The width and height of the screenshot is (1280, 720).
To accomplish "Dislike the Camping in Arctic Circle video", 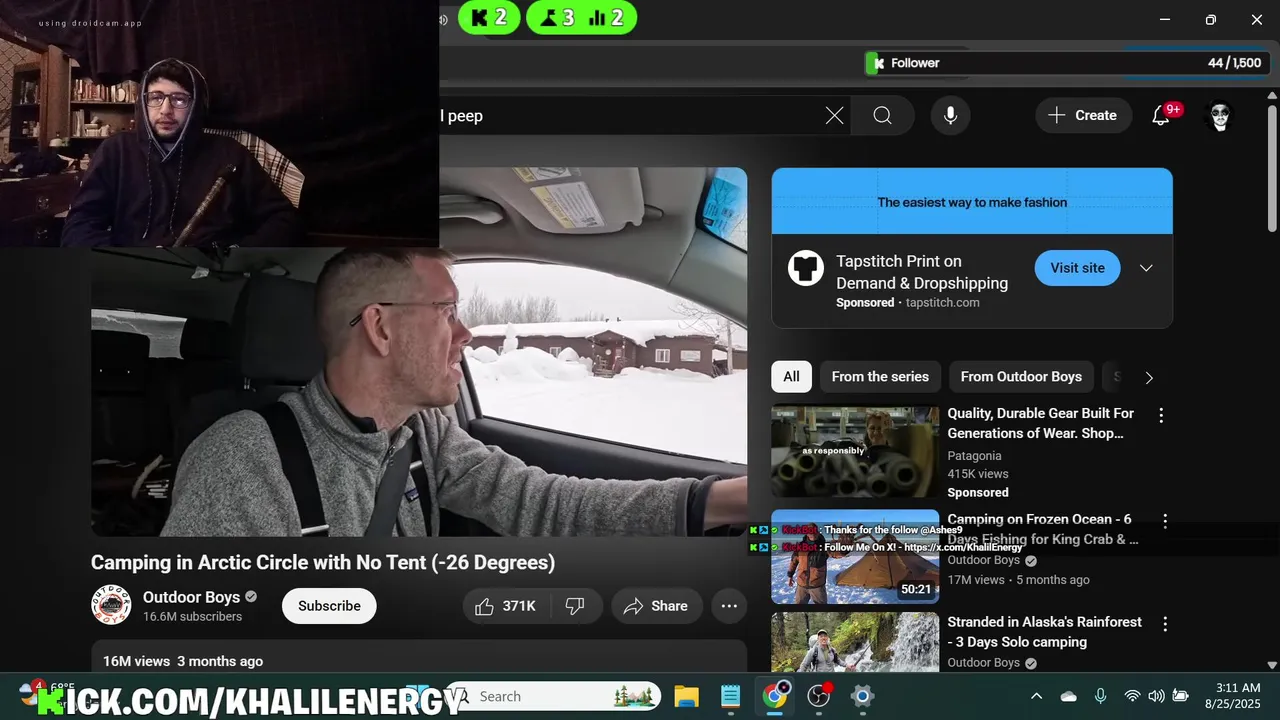I will pyautogui.click(x=575, y=606).
